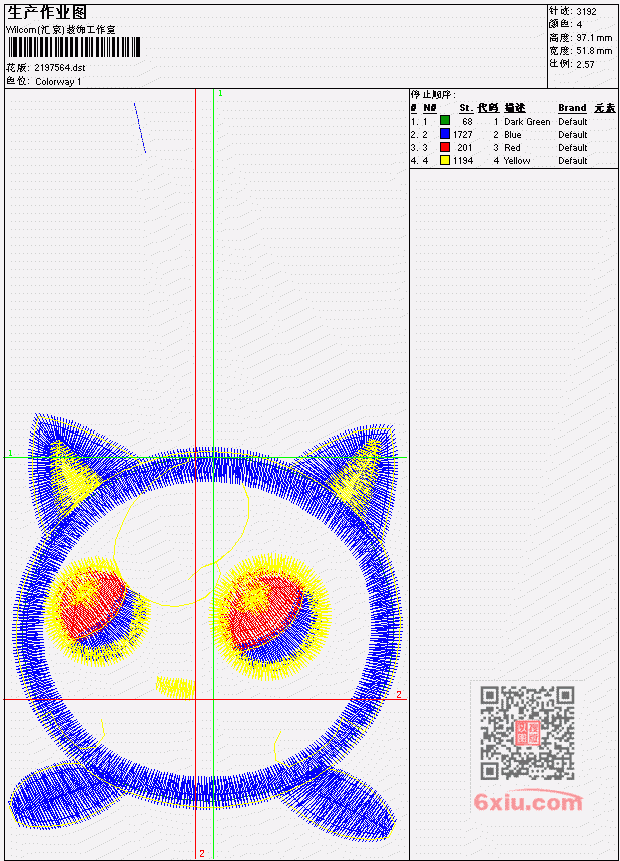Click the cat design's left red eye

pyautogui.click(x=91, y=603)
